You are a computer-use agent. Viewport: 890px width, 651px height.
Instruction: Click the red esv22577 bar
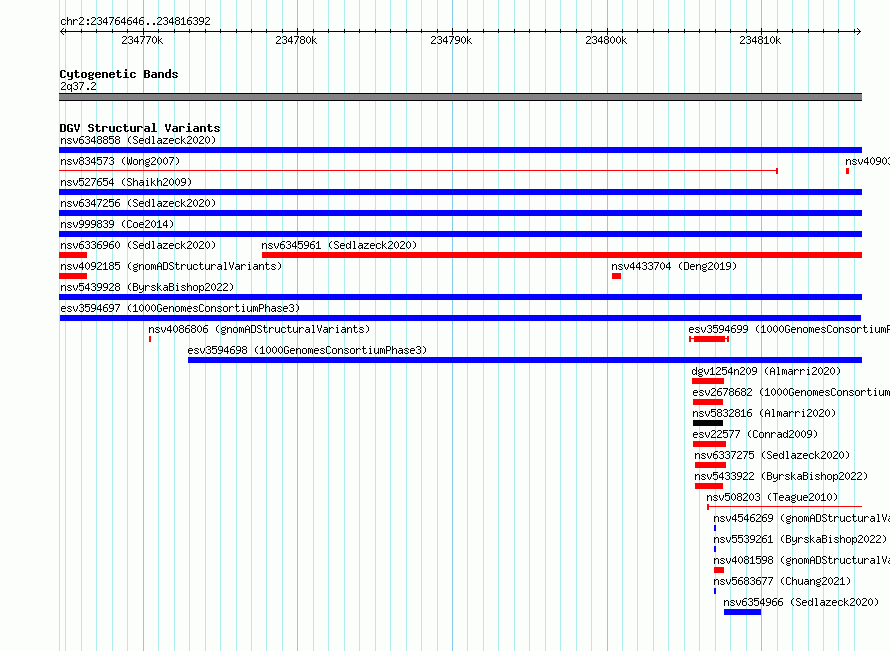click(x=710, y=444)
